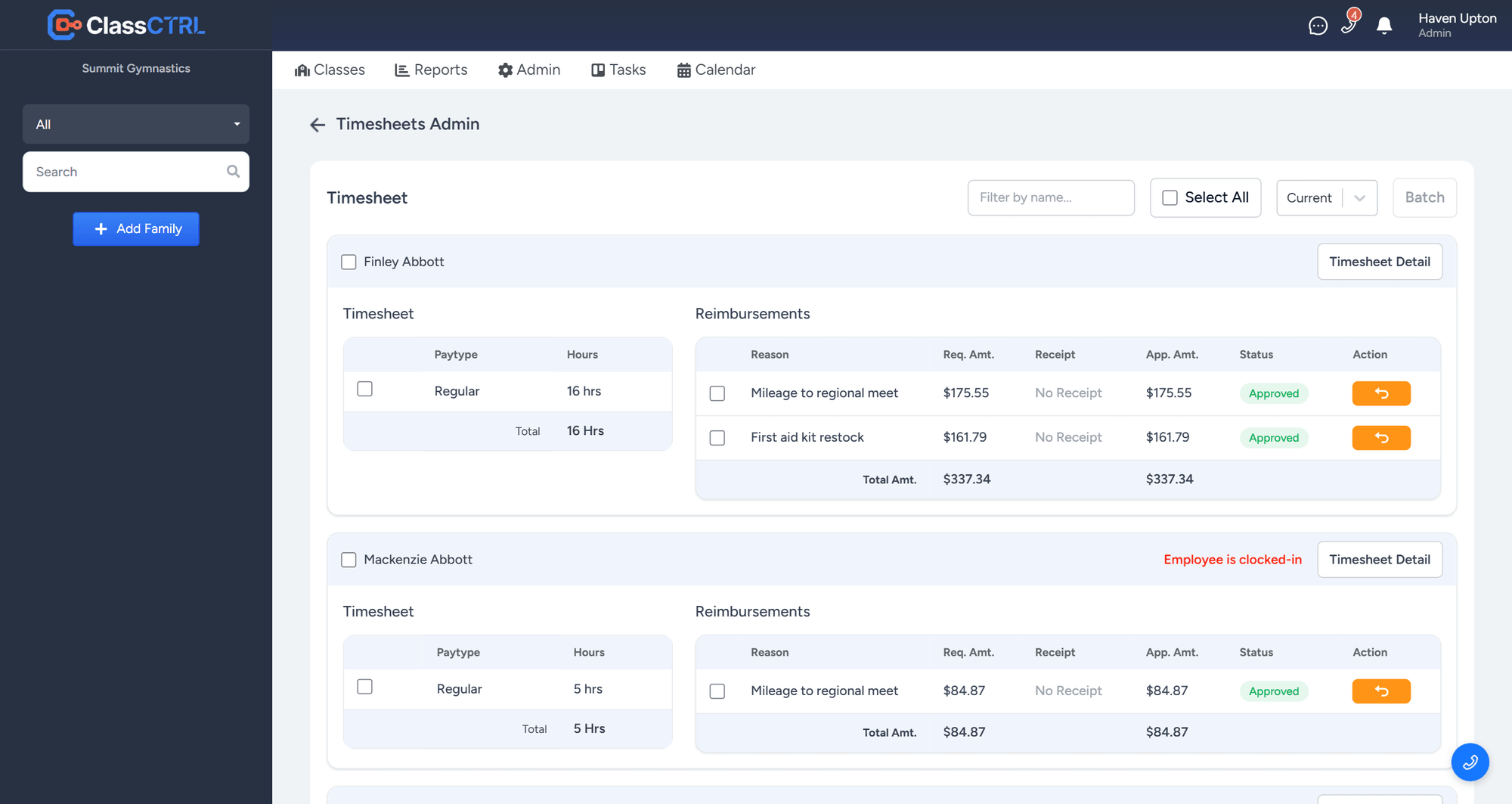Click the ClassCTRL logo
The image size is (1512, 804).
click(x=126, y=25)
